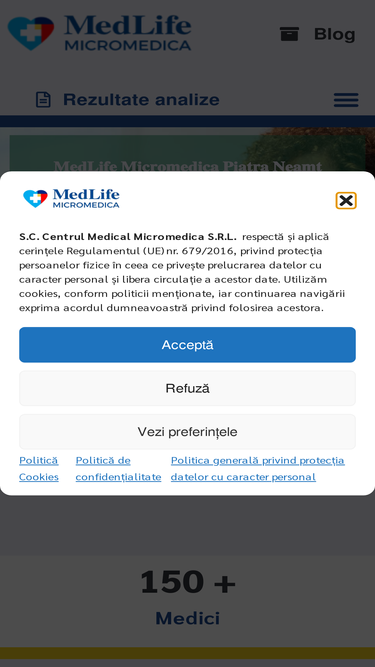Click the heart emblem in header logo
The height and width of the screenshot is (667, 375).
(31, 33)
